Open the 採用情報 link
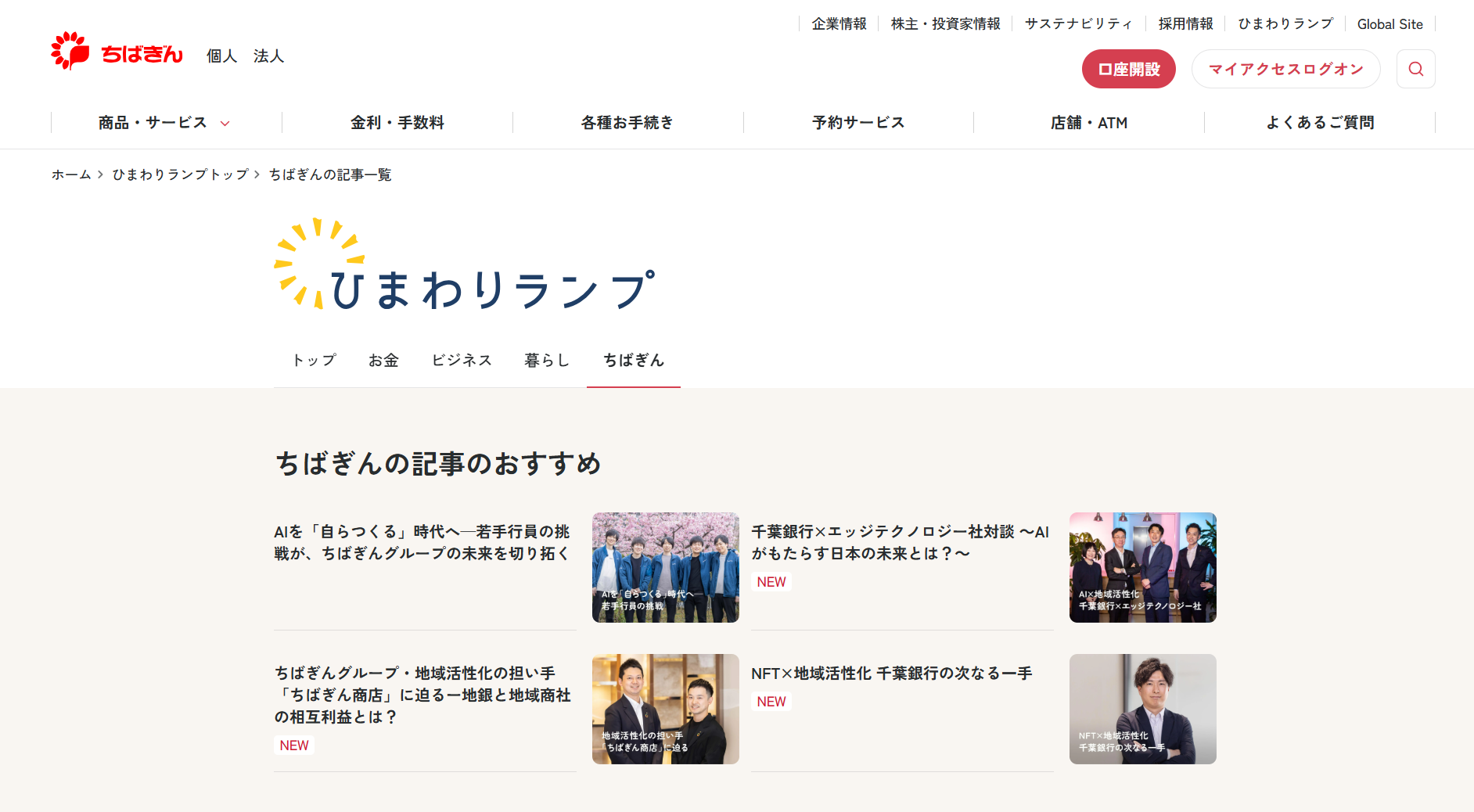This screenshot has height=812, width=1474. tap(1186, 24)
